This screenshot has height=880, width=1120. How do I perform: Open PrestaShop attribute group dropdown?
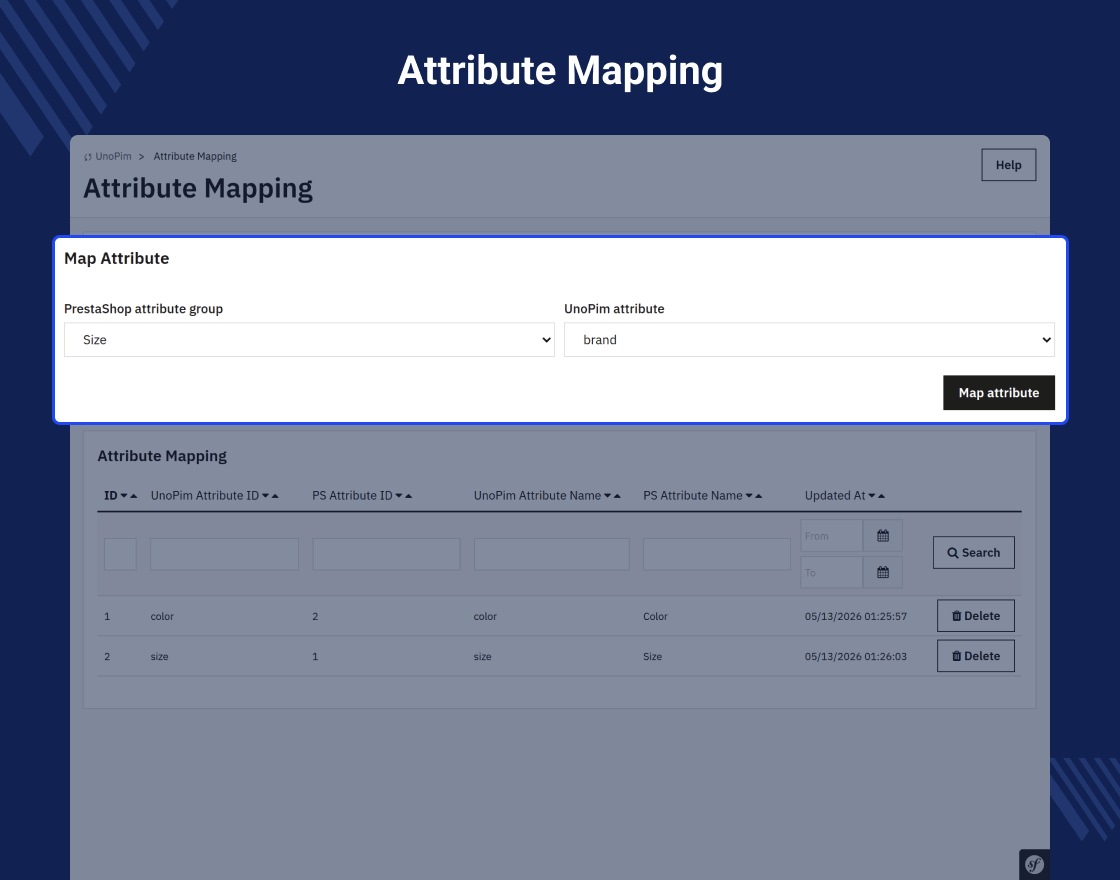[x=309, y=340]
